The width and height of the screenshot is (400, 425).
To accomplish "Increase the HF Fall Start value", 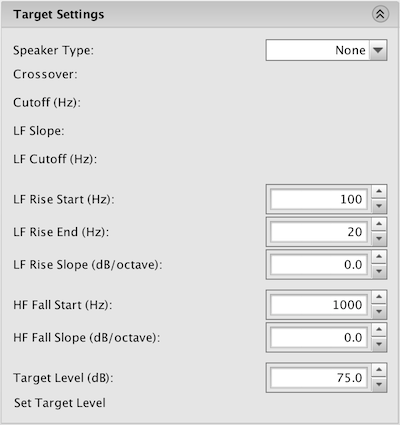I will pos(379,297).
